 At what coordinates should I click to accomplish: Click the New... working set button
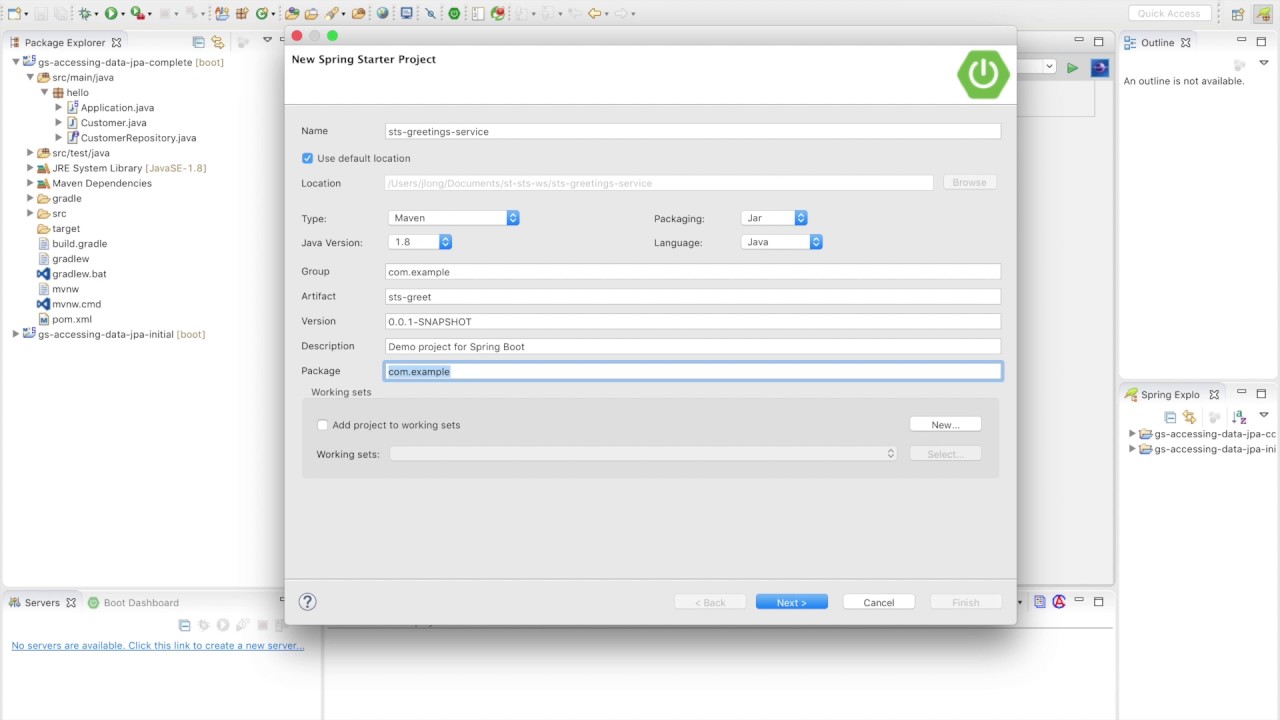[x=945, y=425]
